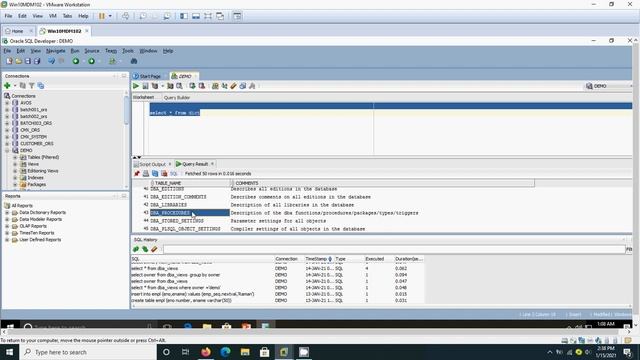Click the filter funnel icon in Connections panel
Screen dimensions: 640x360
pyautogui.click(x=31, y=86)
